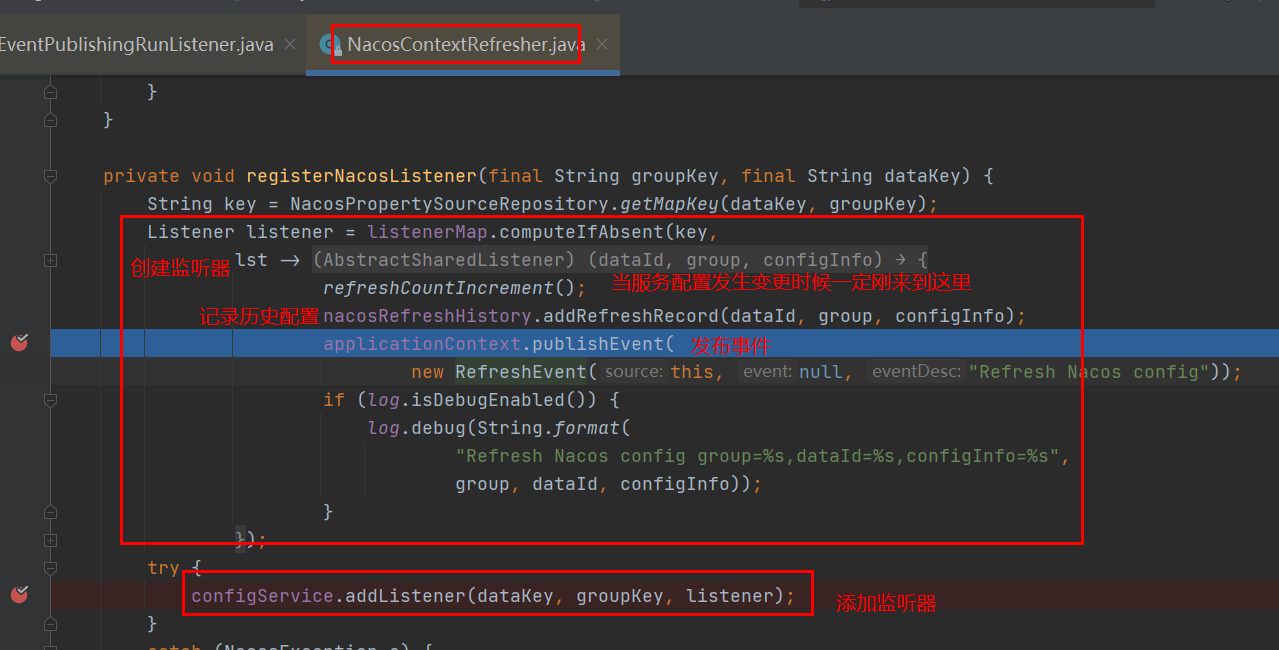Viewport: 1279px width, 650px height.
Task: Click the 'group, dataId, configInfo));' arguments line
Action: [608, 484]
